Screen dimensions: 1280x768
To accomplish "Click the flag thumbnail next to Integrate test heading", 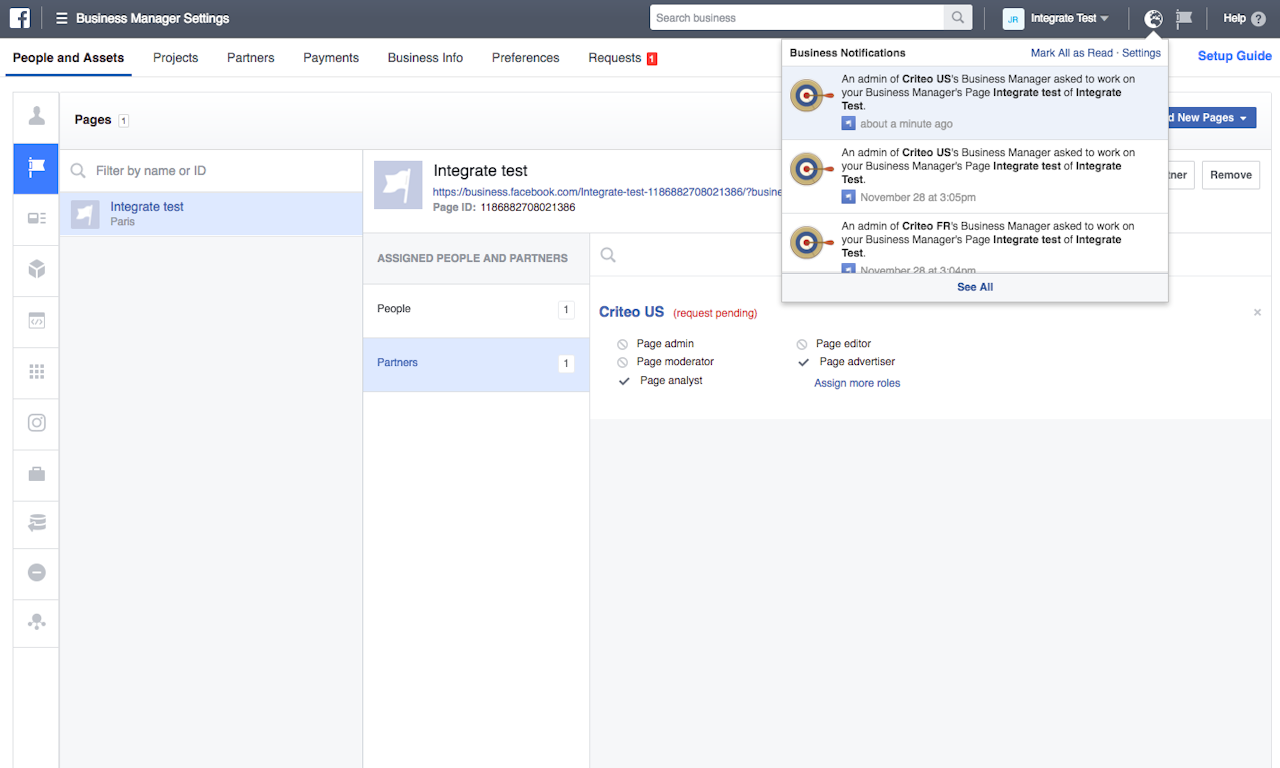I will tap(398, 185).
